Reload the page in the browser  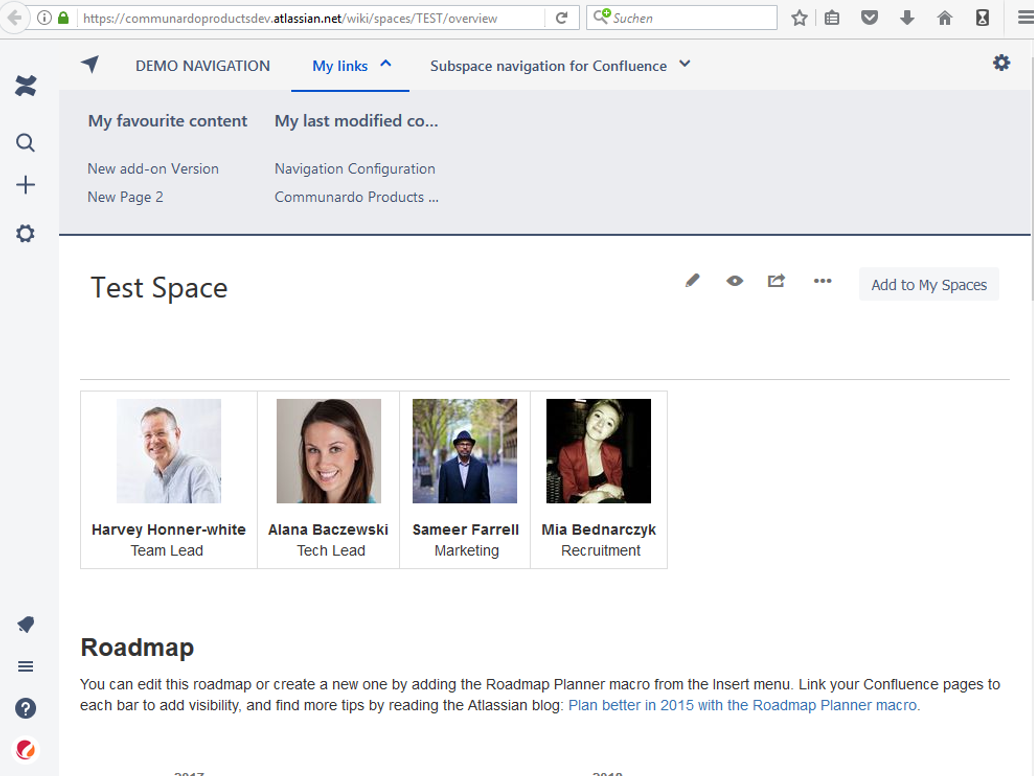(562, 18)
